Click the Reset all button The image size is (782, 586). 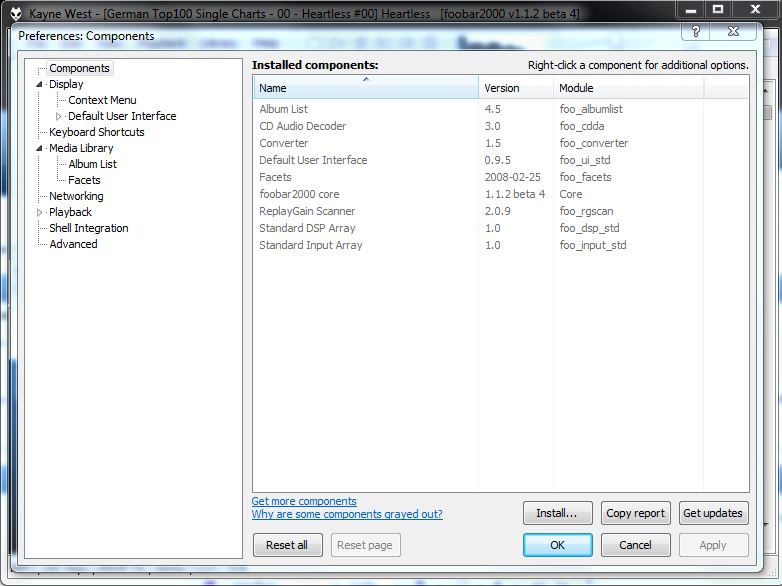287,545
